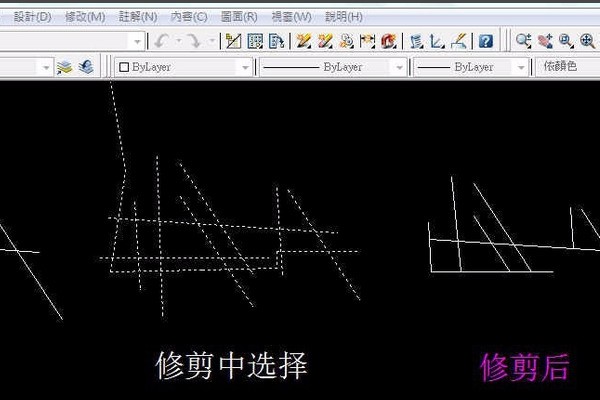Click the magenta 修剪后 text label
This screenshot has height=400, width=600.
pyautogui.click(x=525, y=367)
